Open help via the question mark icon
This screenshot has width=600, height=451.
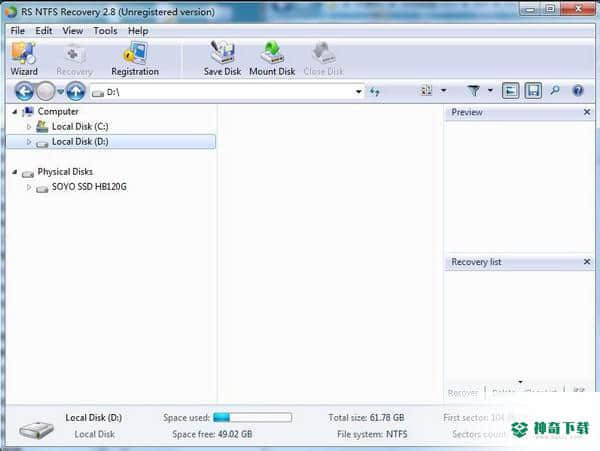(x=578, y=91)
